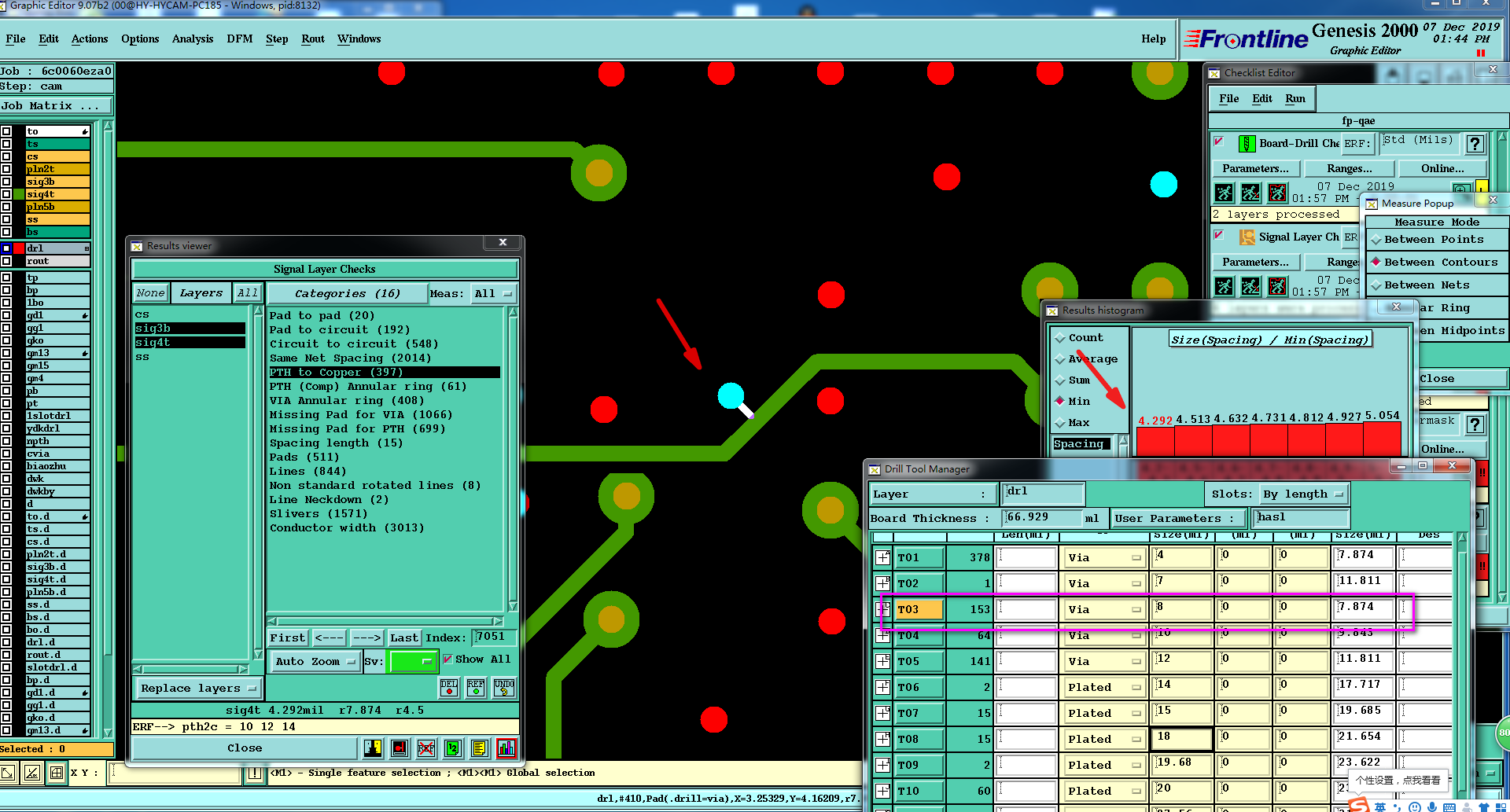Screen dimensions: 1510x812
Task: Open the Rout menu
Action: (x=313, y=39)
